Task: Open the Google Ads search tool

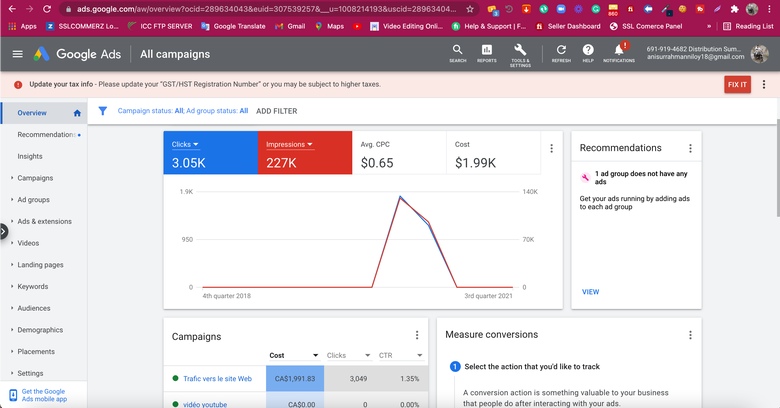Action: coord(457,52)
